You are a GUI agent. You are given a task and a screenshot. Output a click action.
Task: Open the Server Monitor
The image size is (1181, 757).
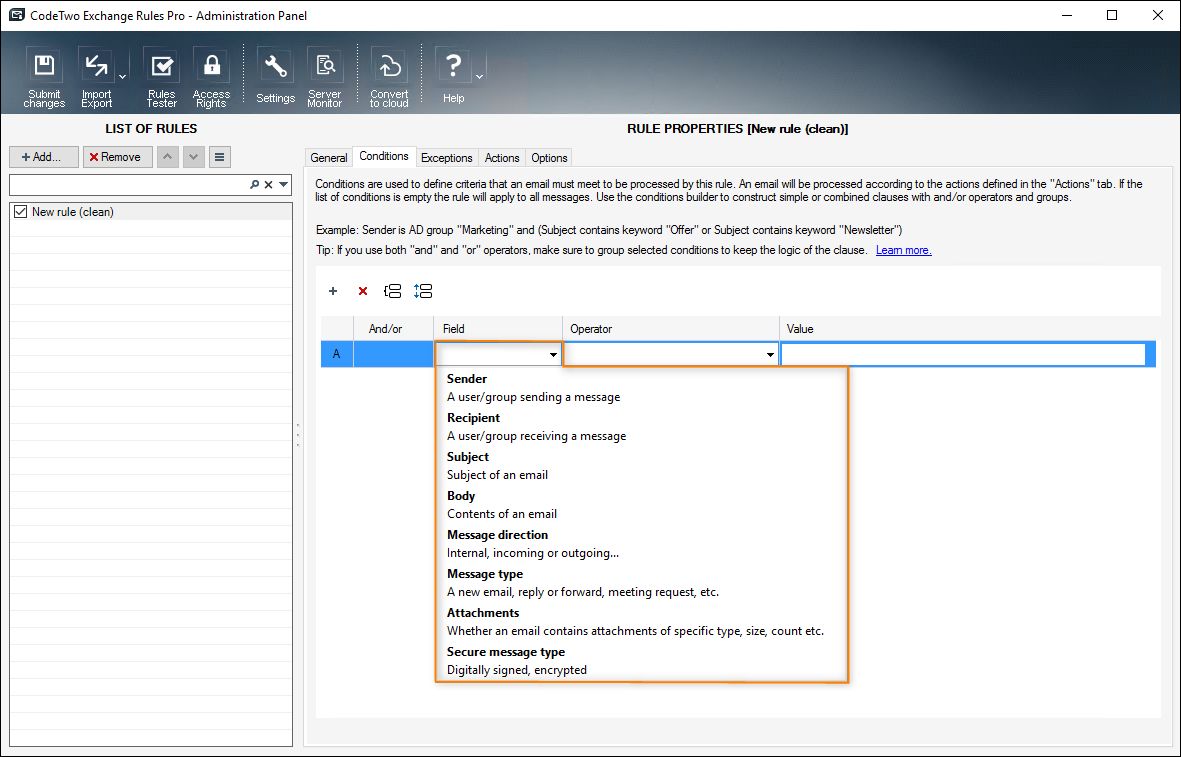point(325,78)
